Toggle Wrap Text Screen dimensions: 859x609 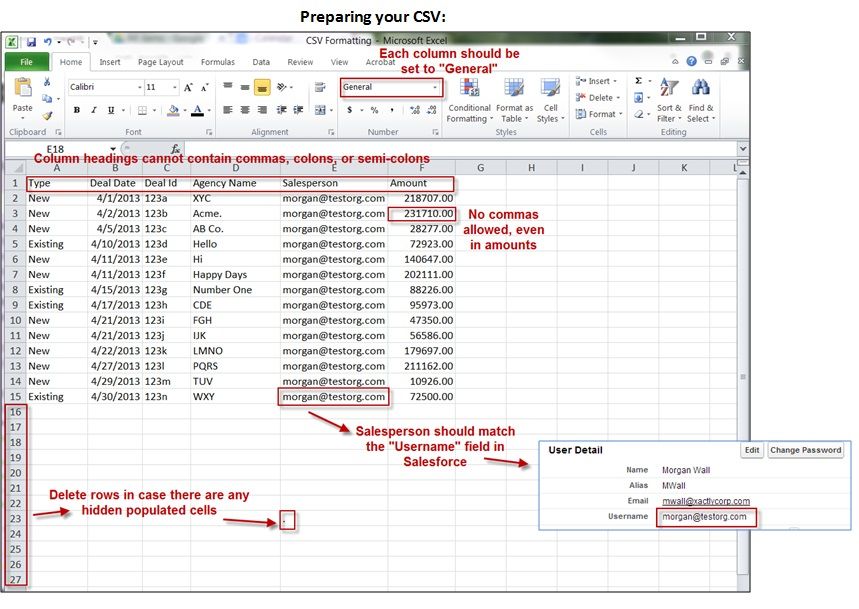point(320,87)
